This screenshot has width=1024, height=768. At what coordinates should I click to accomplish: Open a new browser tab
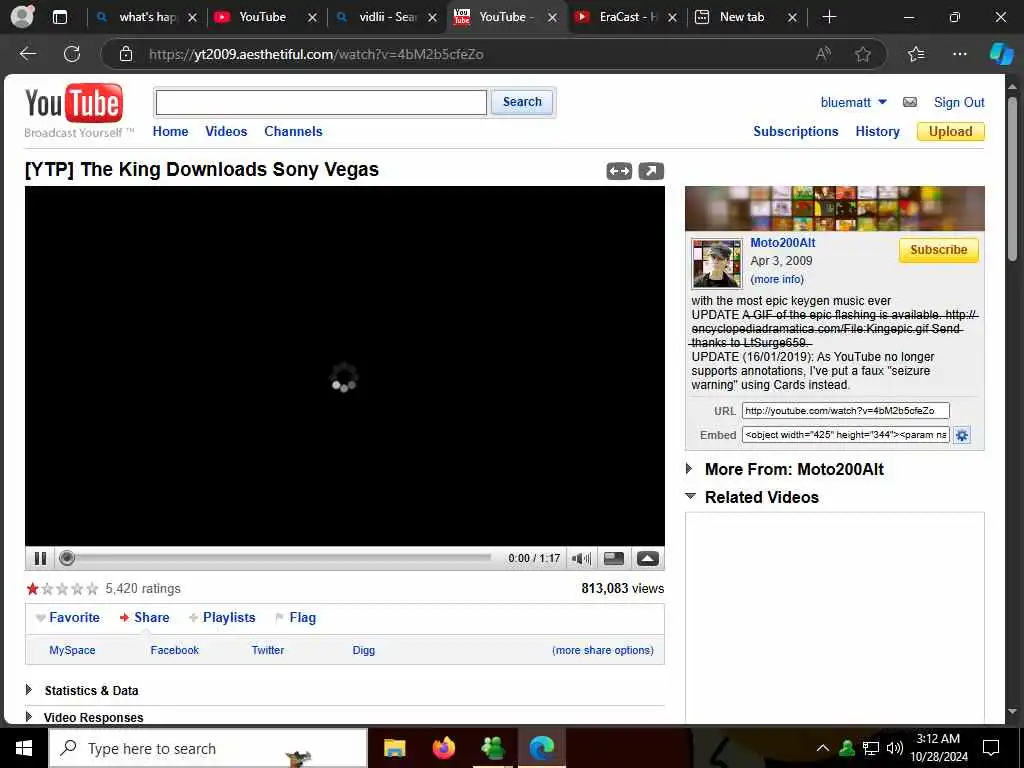[x=829, y=17]
